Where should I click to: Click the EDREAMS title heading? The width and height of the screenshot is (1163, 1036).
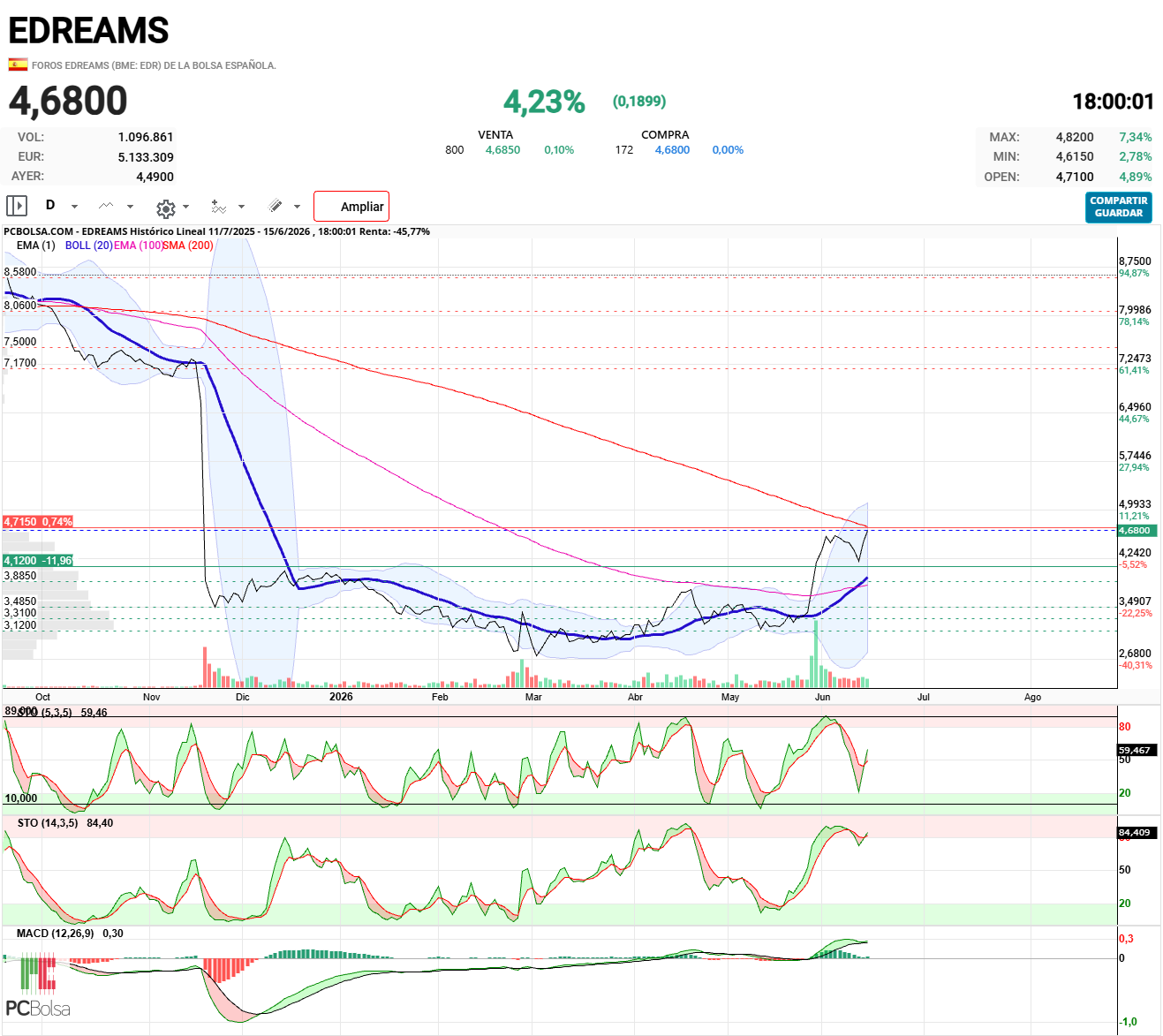click(88, 31)
